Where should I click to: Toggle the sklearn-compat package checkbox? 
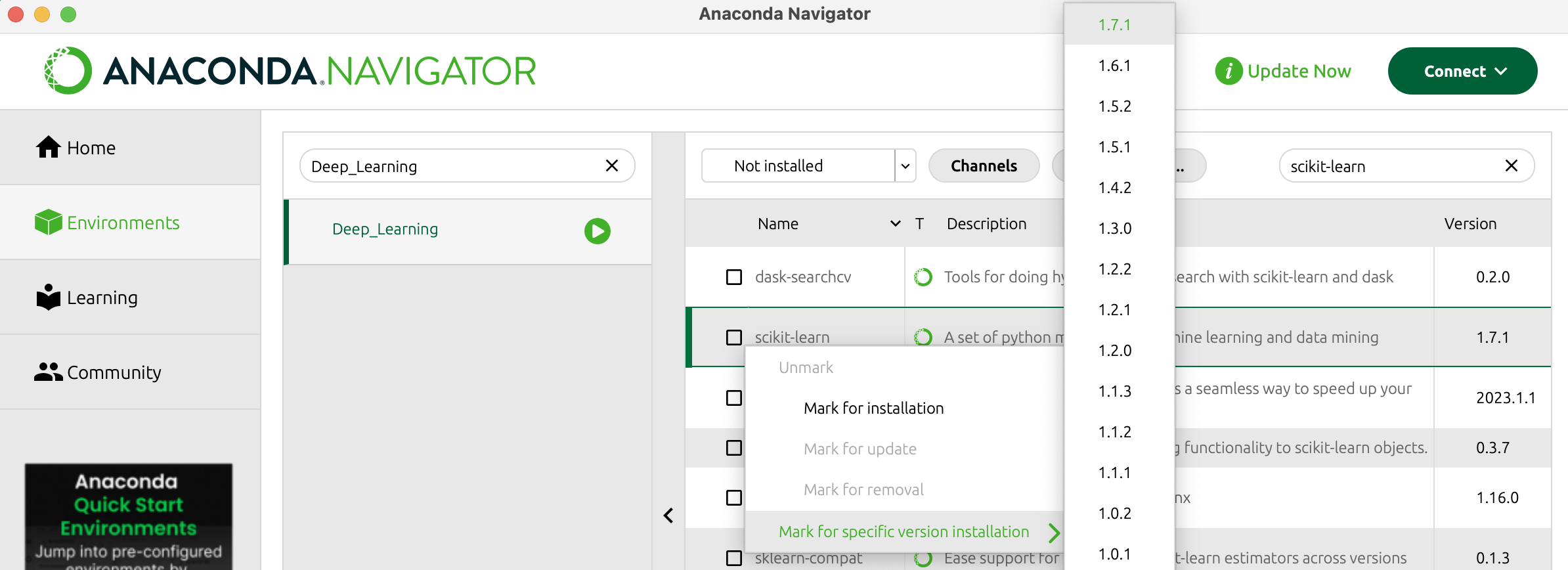[x=734, y=558]
